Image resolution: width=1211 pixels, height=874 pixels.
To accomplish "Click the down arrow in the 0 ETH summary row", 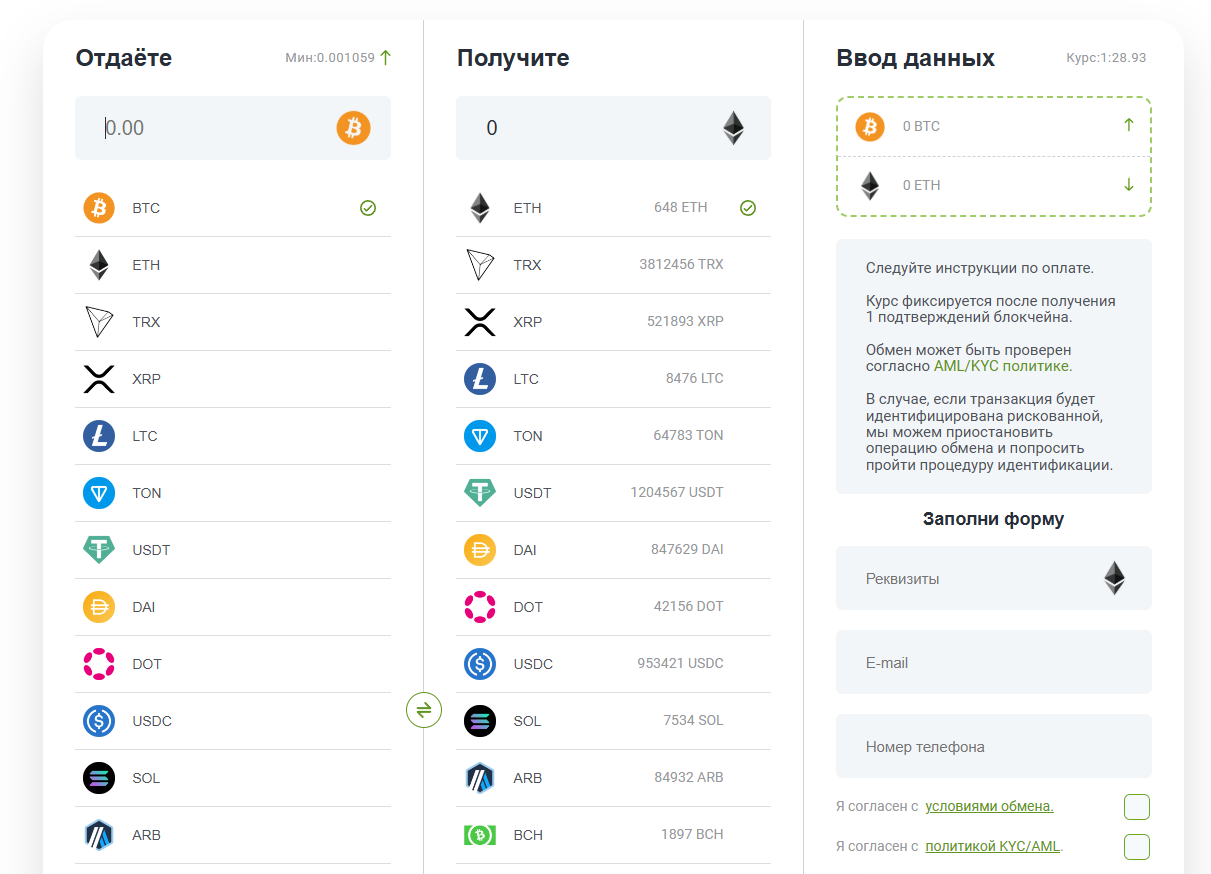I will click(1129, 184).
